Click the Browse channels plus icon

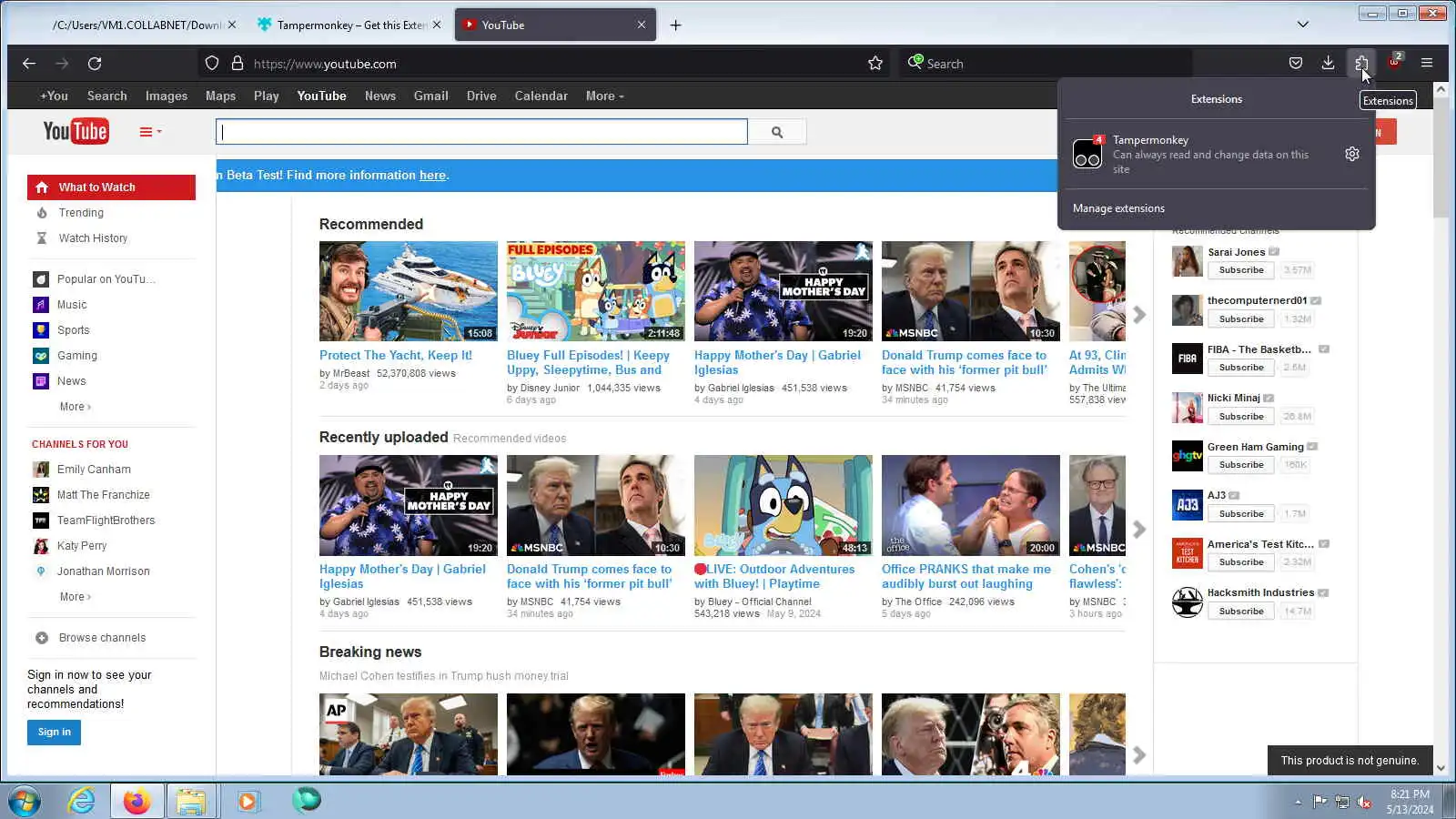click(x=41, y=638)
